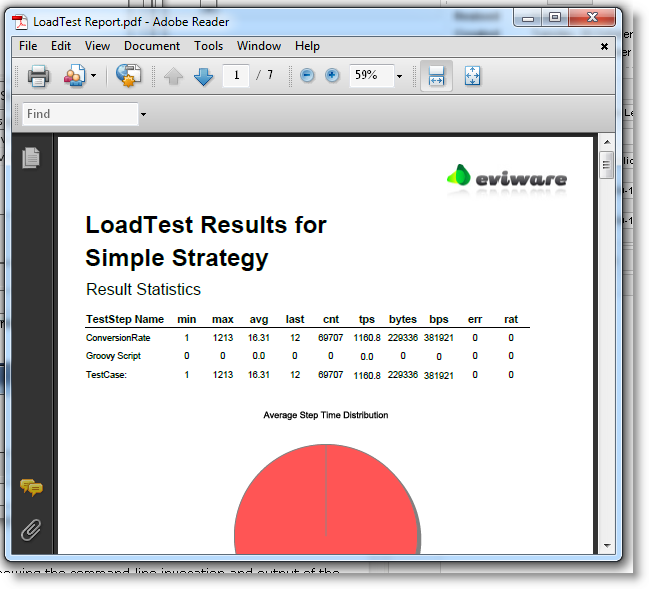
Task: Click the scrollbar down arrow
Action: click(607, 546)
